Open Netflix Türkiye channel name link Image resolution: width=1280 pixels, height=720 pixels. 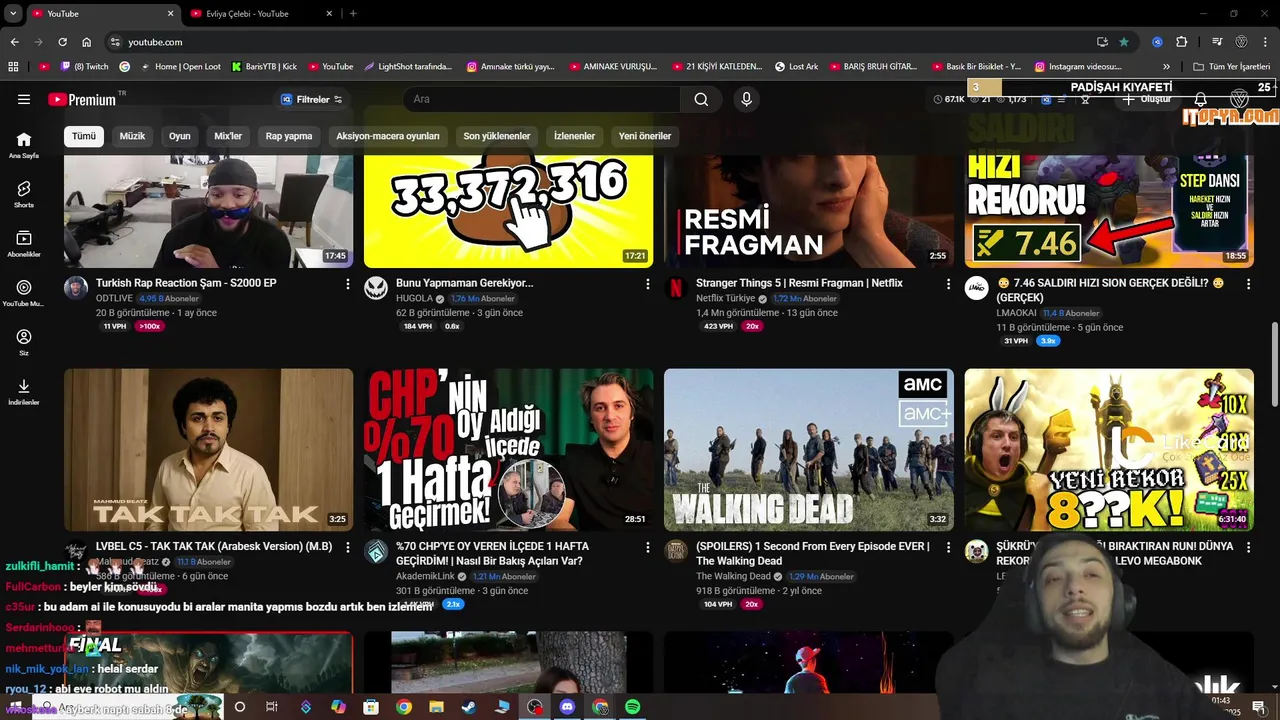click(725, 298)
